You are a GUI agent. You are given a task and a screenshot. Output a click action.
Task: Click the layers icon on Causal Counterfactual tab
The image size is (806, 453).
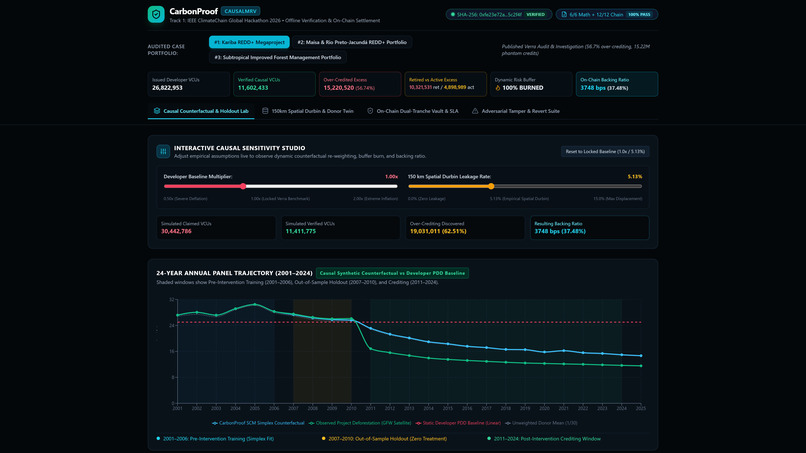[x=157, y=111]
